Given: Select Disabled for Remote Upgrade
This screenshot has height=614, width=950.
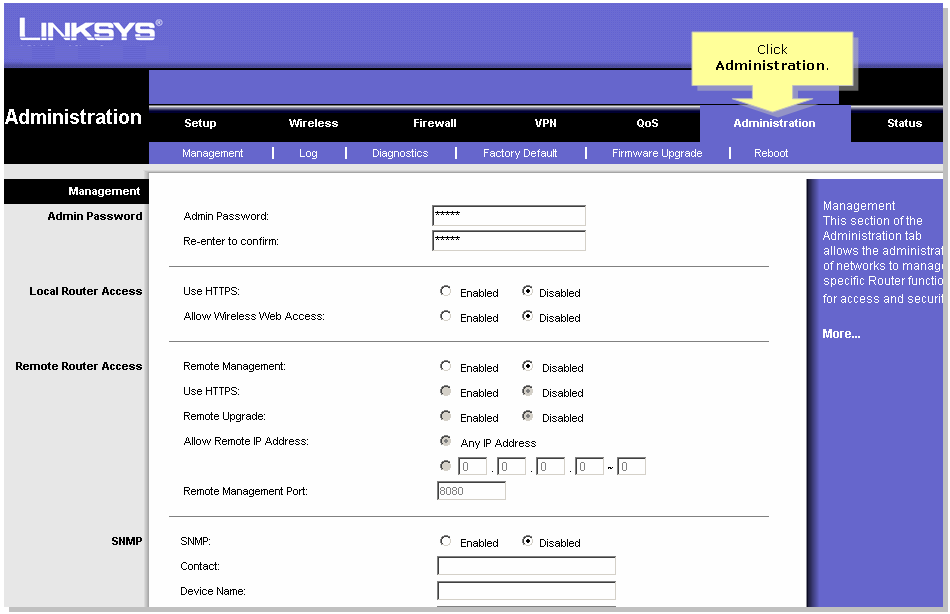Looking at the screenshot, I should pos(527,416).
